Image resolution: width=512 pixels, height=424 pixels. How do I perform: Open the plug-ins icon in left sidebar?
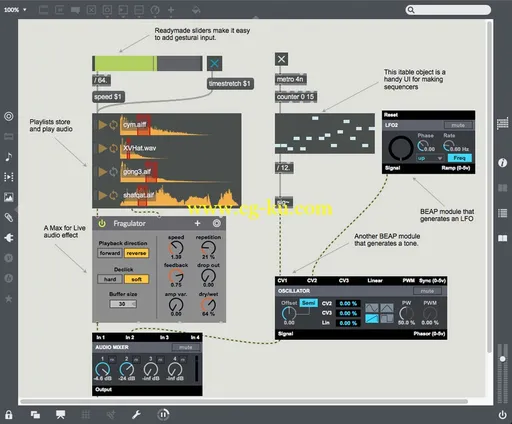(9, 237)
